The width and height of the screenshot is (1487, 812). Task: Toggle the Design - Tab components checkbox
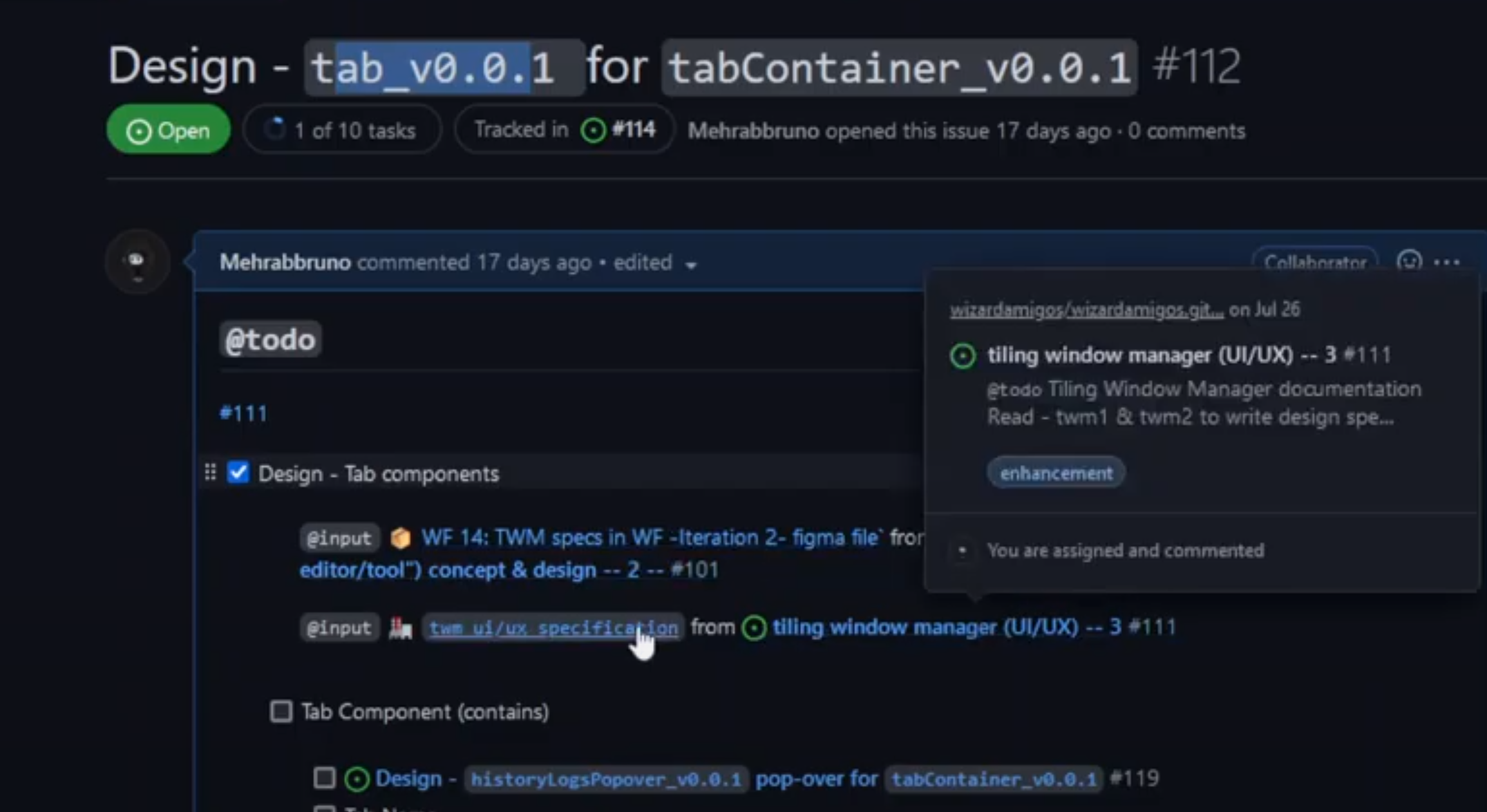click(236, 473)
